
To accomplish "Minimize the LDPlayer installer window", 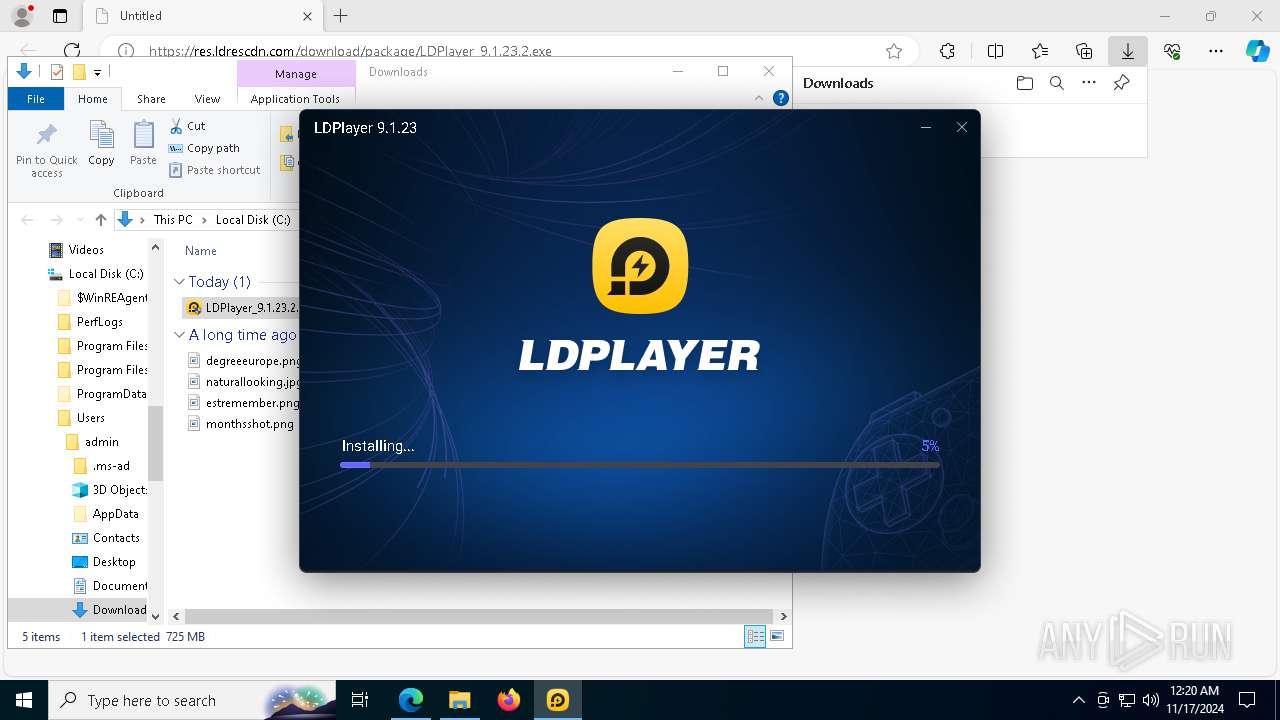I will click(926, 127).
